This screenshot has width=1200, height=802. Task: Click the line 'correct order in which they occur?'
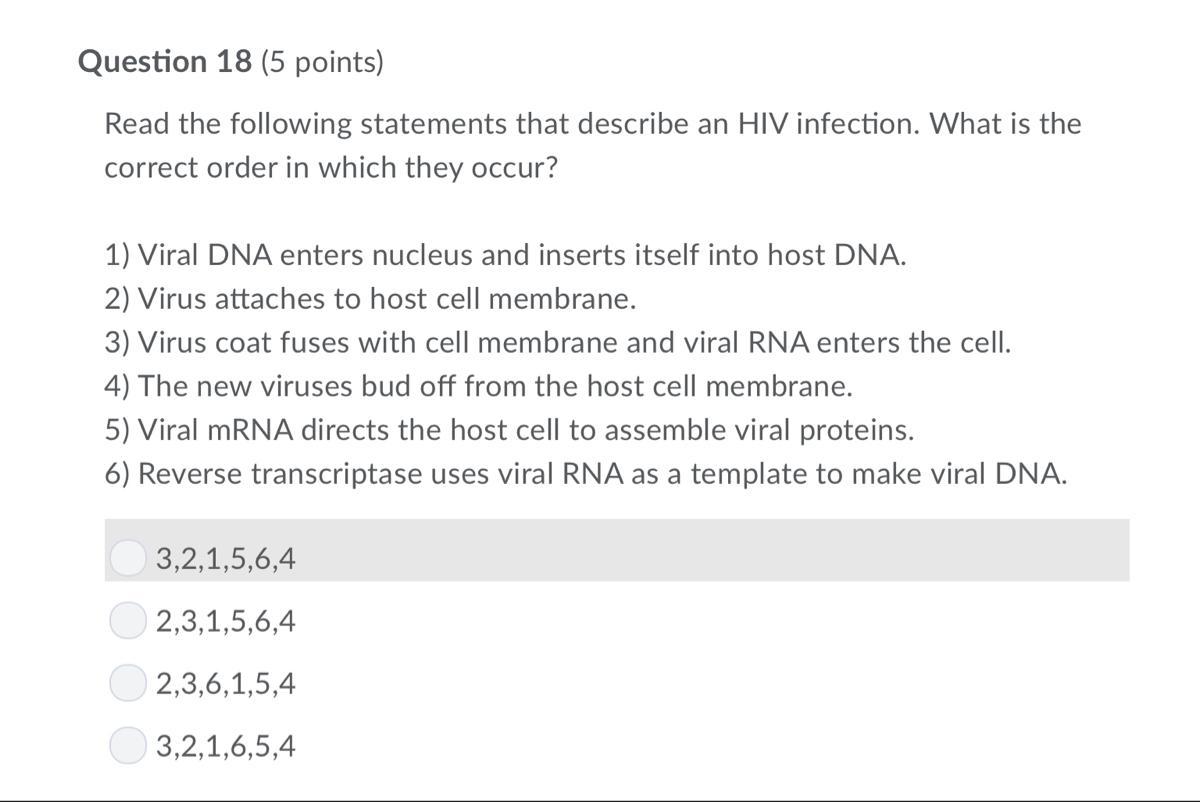pyautogui.click(x=331, y=167)
